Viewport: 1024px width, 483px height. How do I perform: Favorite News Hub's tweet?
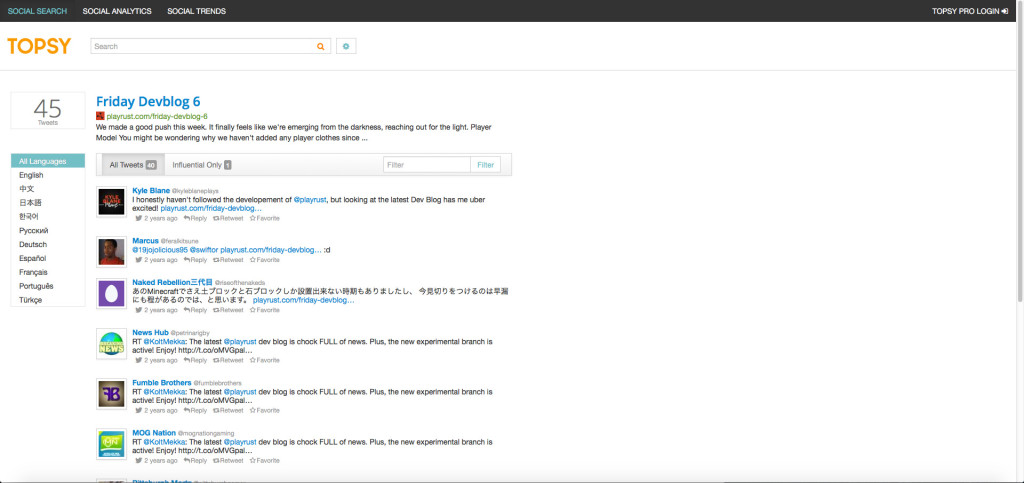tap(264, 360)
